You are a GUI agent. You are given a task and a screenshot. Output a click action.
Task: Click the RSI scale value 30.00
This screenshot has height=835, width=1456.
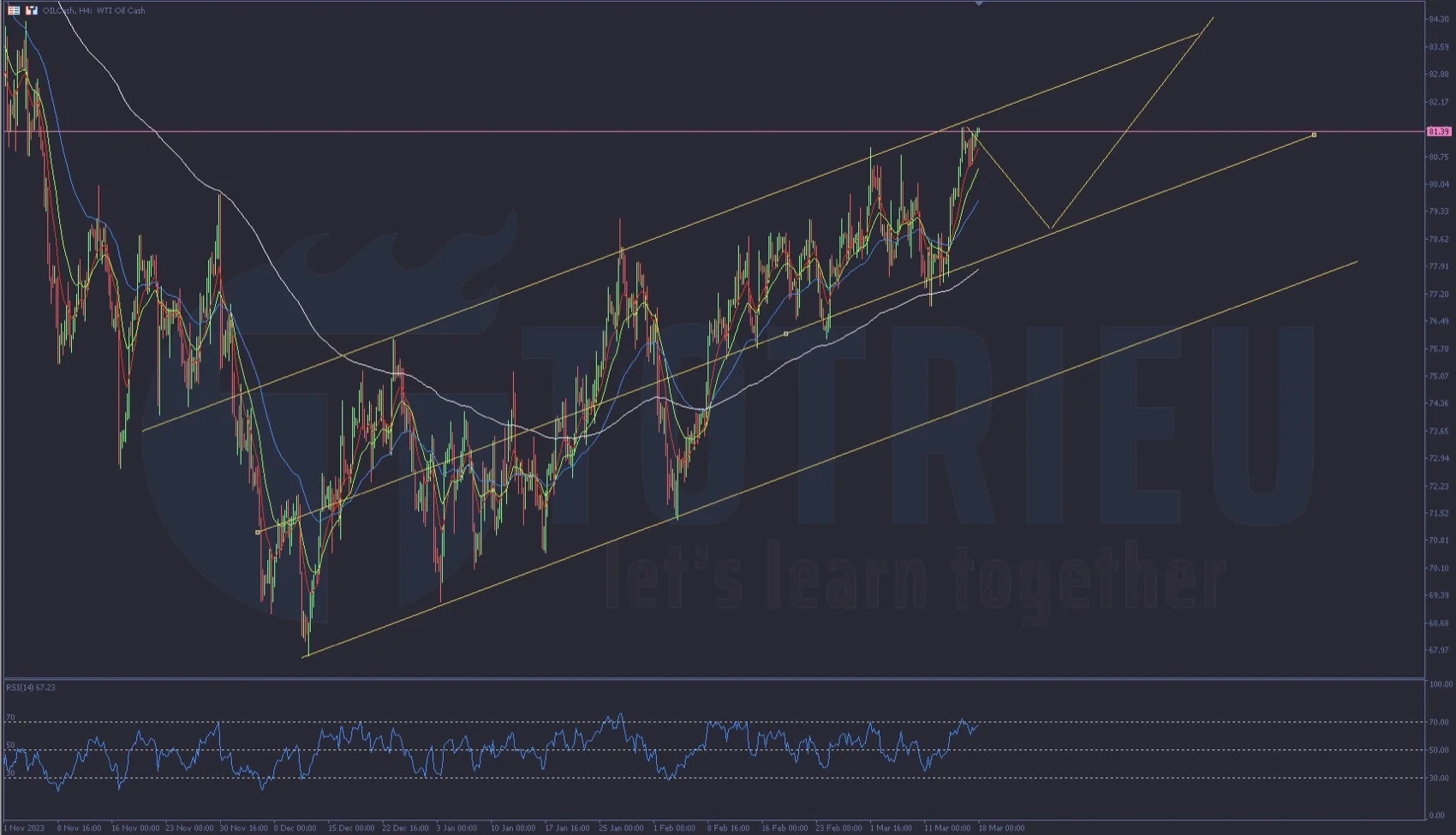[x=1439, y=778]
